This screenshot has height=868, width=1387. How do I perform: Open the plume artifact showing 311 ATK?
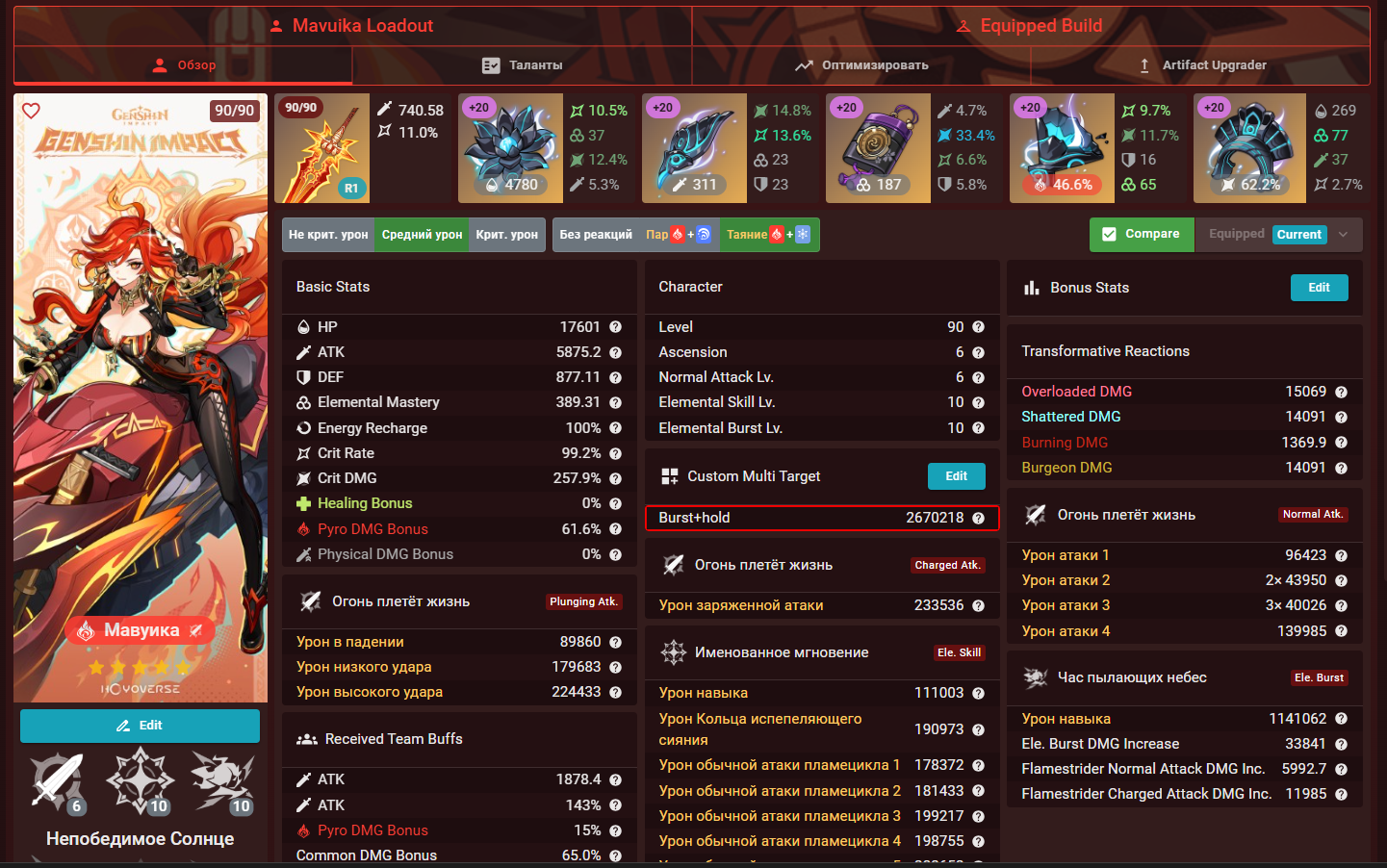pyautogui.click(x=694, y=148)
